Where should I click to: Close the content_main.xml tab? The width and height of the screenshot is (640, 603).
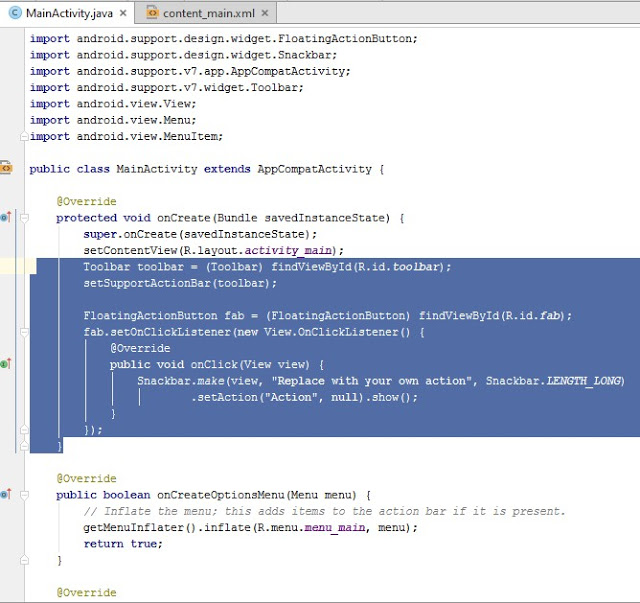265,13
